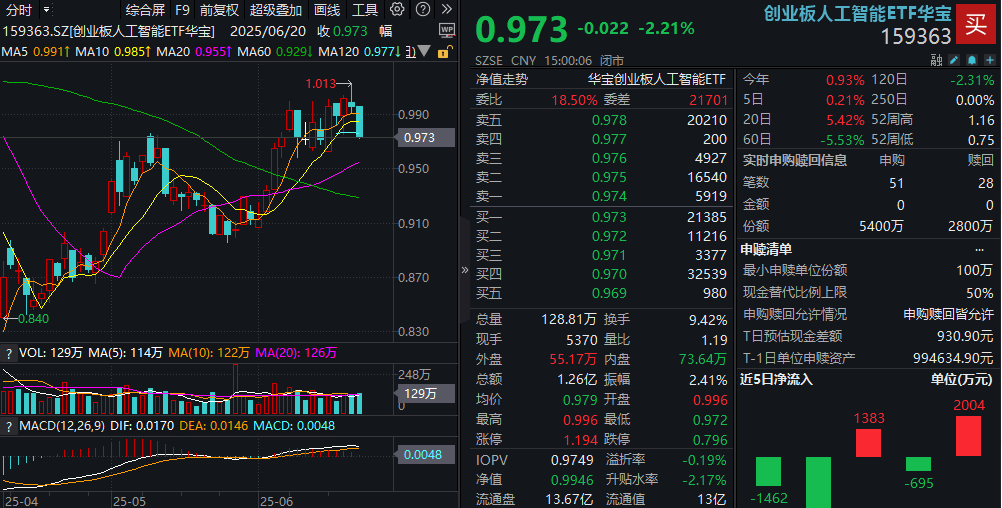Viewport: 1002px width, 508px height.
Task: Open the 画线 drawing menu
Action: click(x=327, y=10)
